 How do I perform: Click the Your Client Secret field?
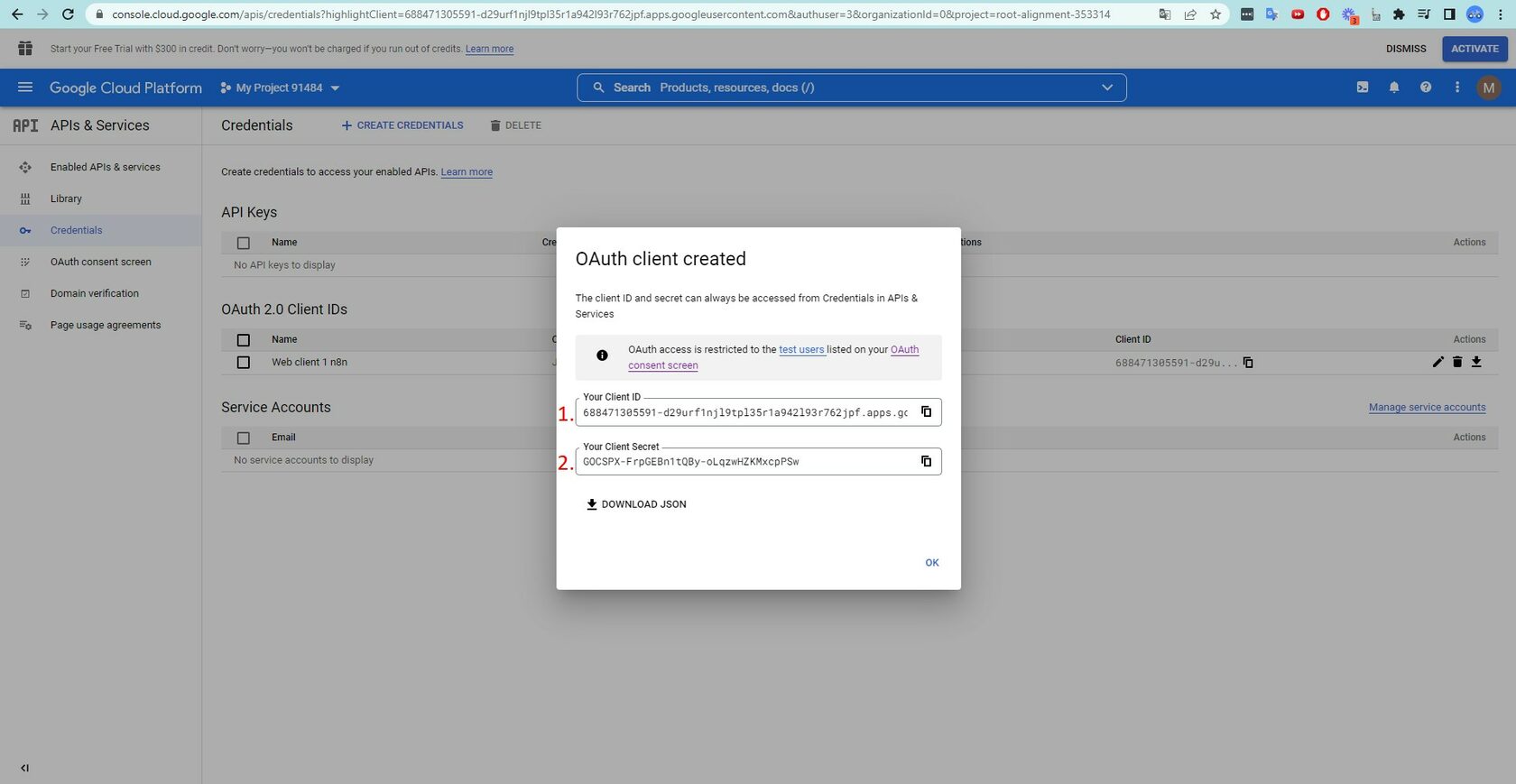758,462
